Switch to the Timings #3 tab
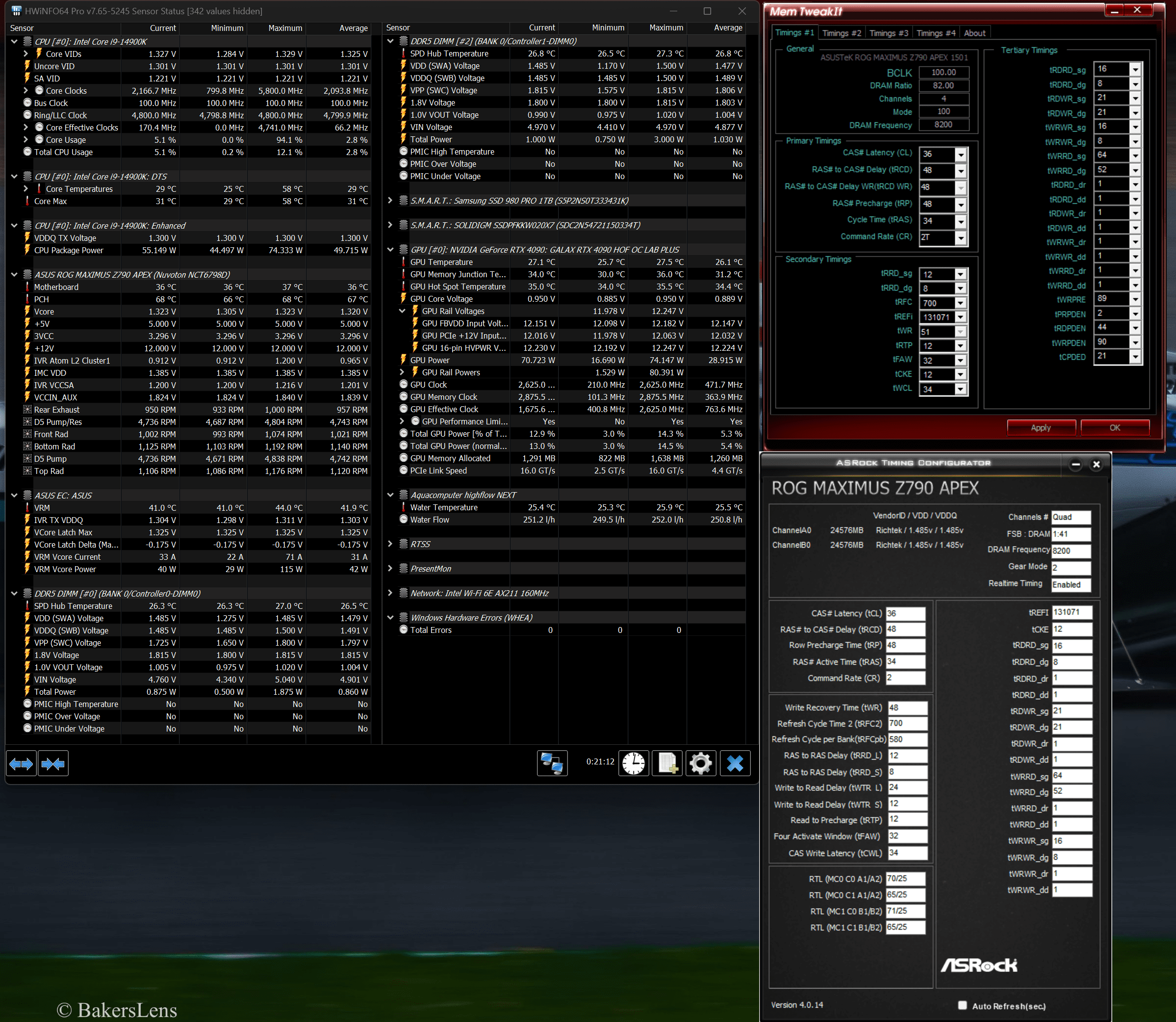Viewport: 1176px width, 1022px height. tap(889, 33)
